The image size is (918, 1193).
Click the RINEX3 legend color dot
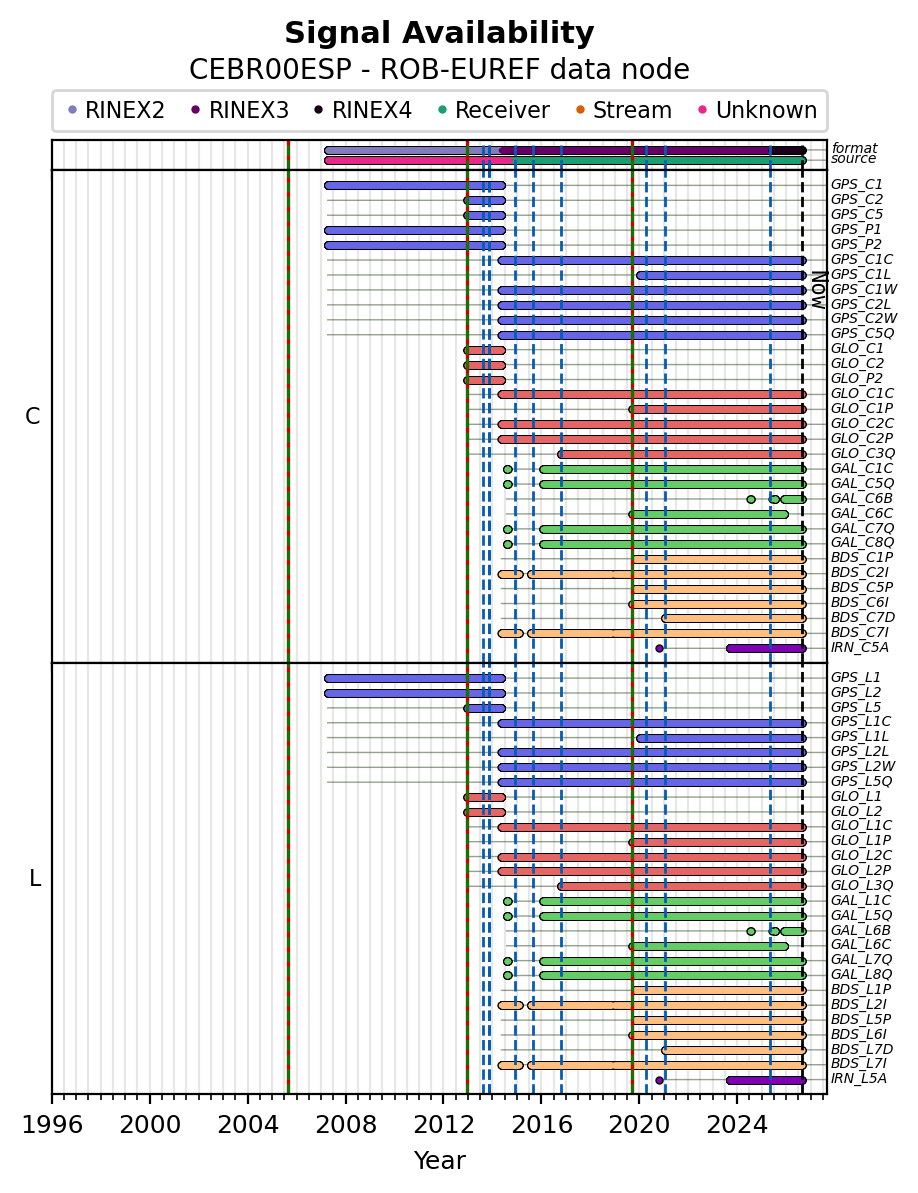coord(196,110)
